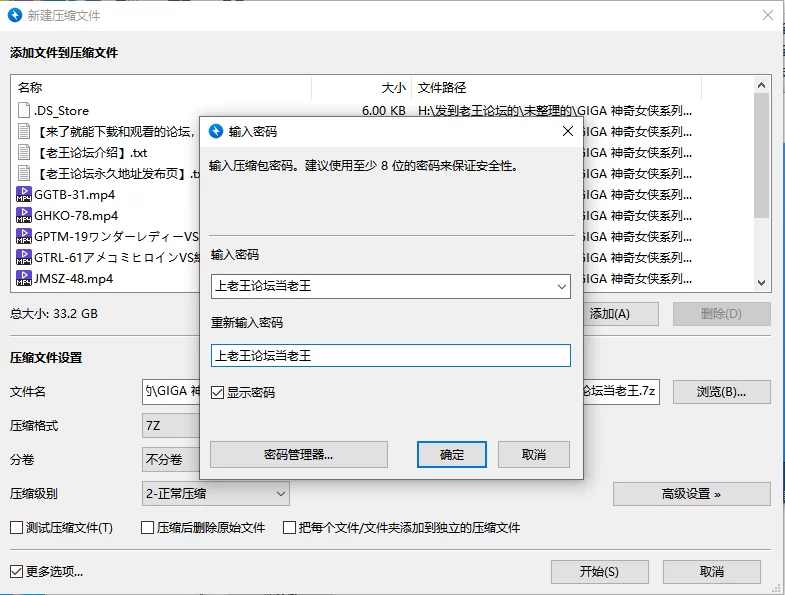Open the 压缩格式 7Z dropdown
The image size is (785, 595).
click(171, 426)
